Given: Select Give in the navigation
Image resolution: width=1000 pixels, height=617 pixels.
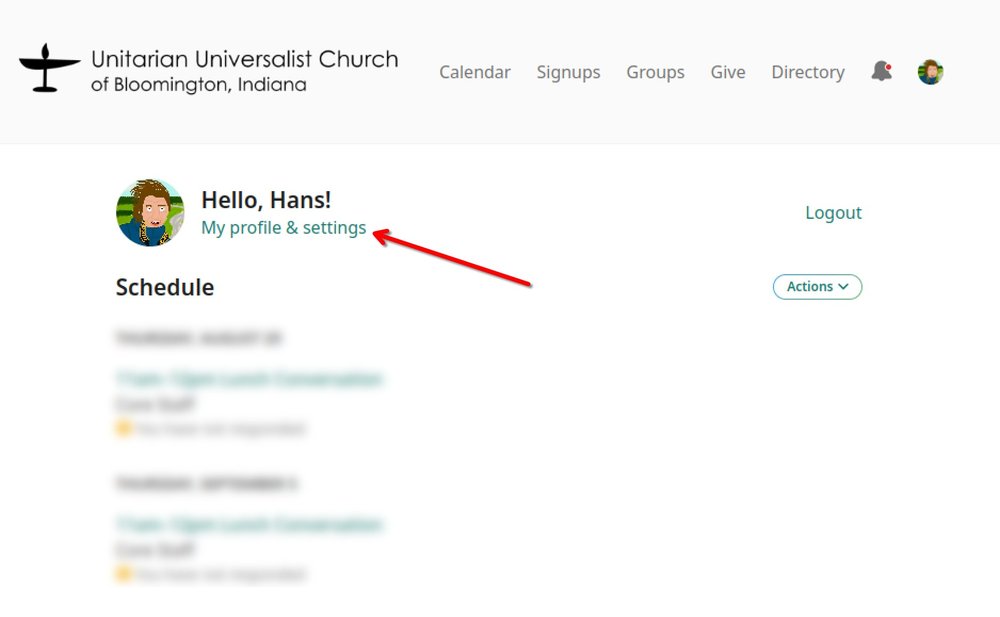Looking at the screenshot, I should tap(728, 72).
